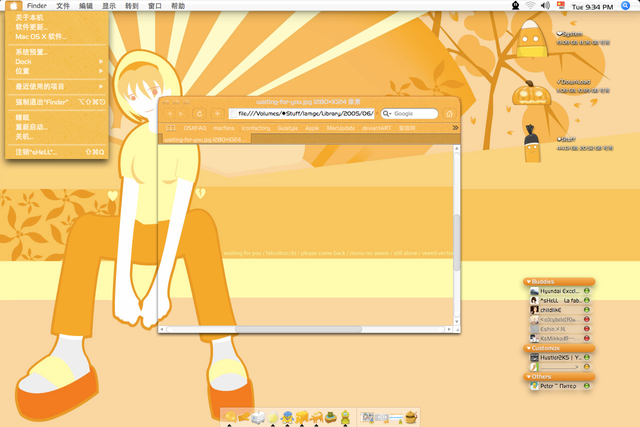Image resolution: width=640 pixels, height=427 pixels.
Task: Open the 窗口 menu
Action: [x=155, y=6]
